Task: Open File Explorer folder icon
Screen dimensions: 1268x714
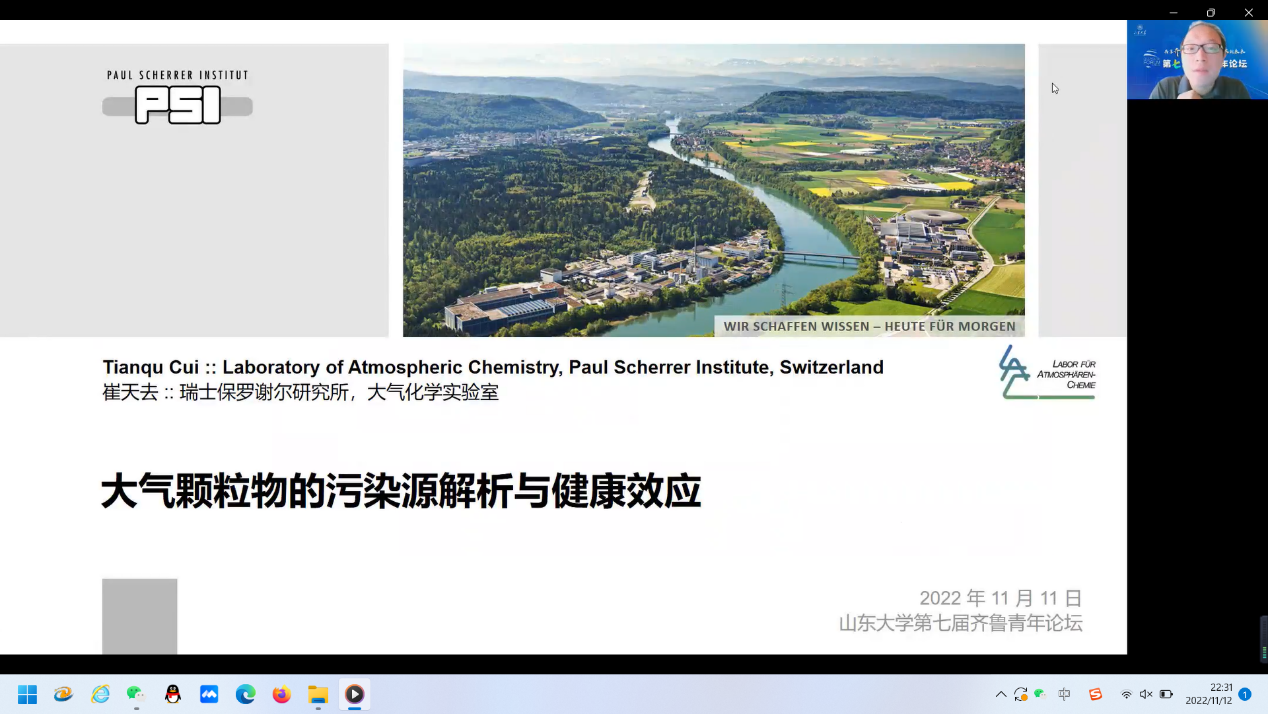Action: click(318, 694)
